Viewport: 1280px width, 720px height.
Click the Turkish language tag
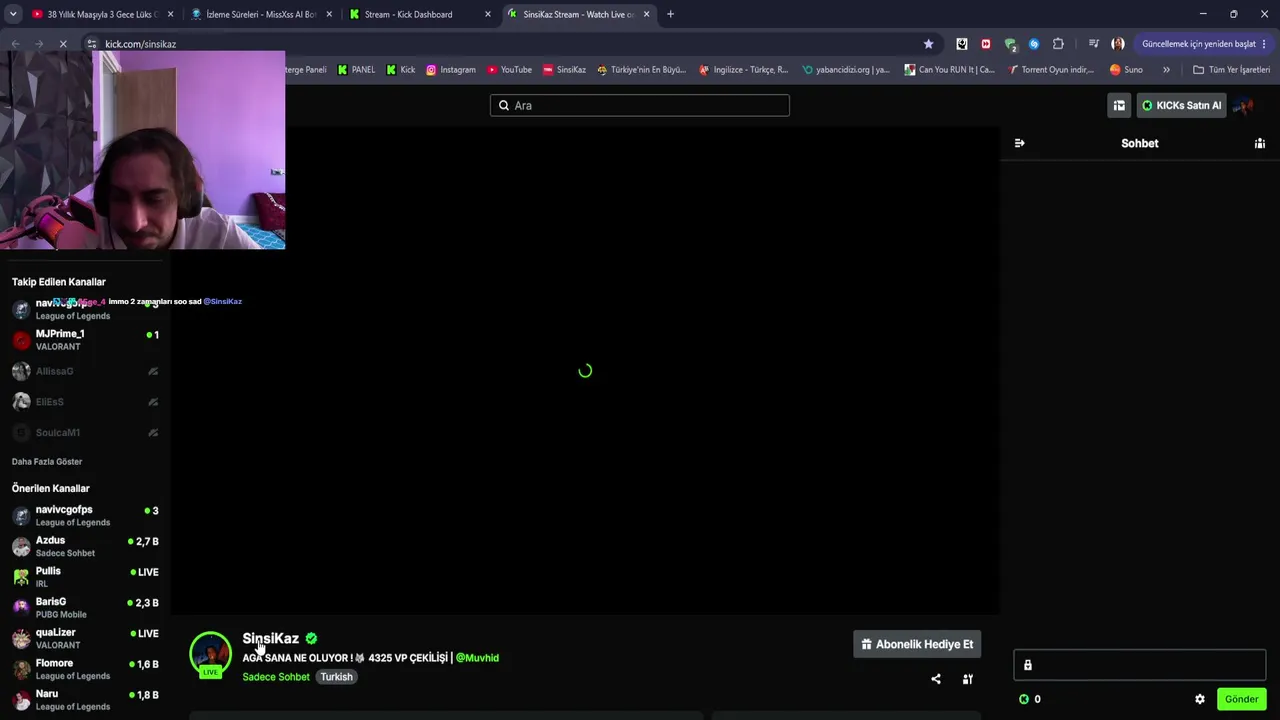pyautogui.click(x=336, y=677)
